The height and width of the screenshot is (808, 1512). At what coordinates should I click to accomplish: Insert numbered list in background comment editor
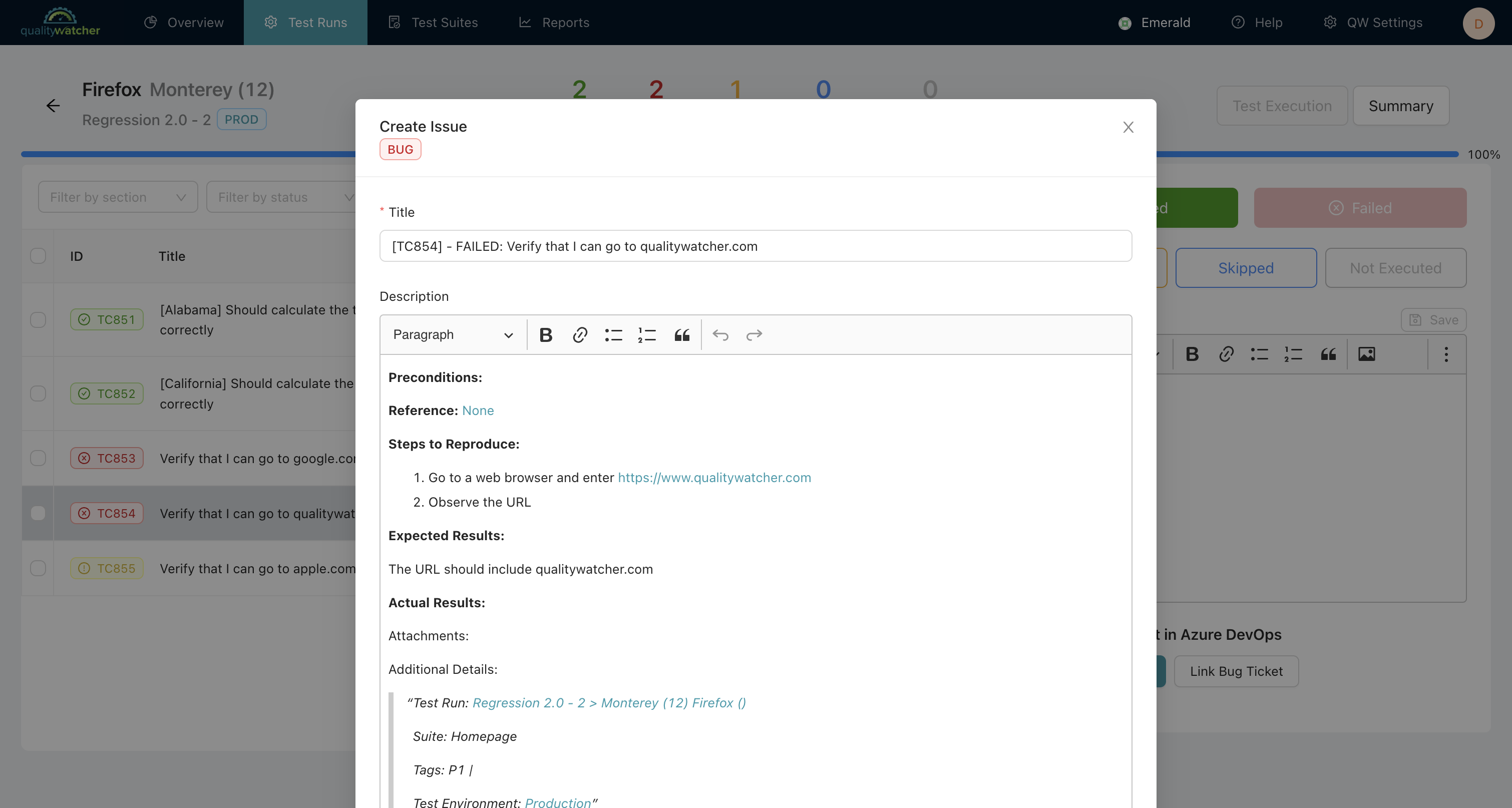point(1293,354)
